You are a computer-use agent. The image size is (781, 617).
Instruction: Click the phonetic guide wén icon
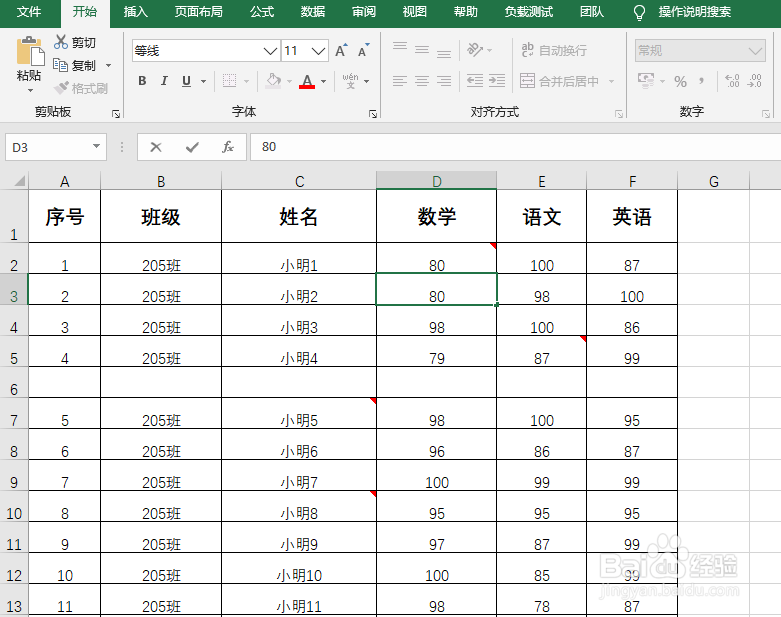pos(350,81)
